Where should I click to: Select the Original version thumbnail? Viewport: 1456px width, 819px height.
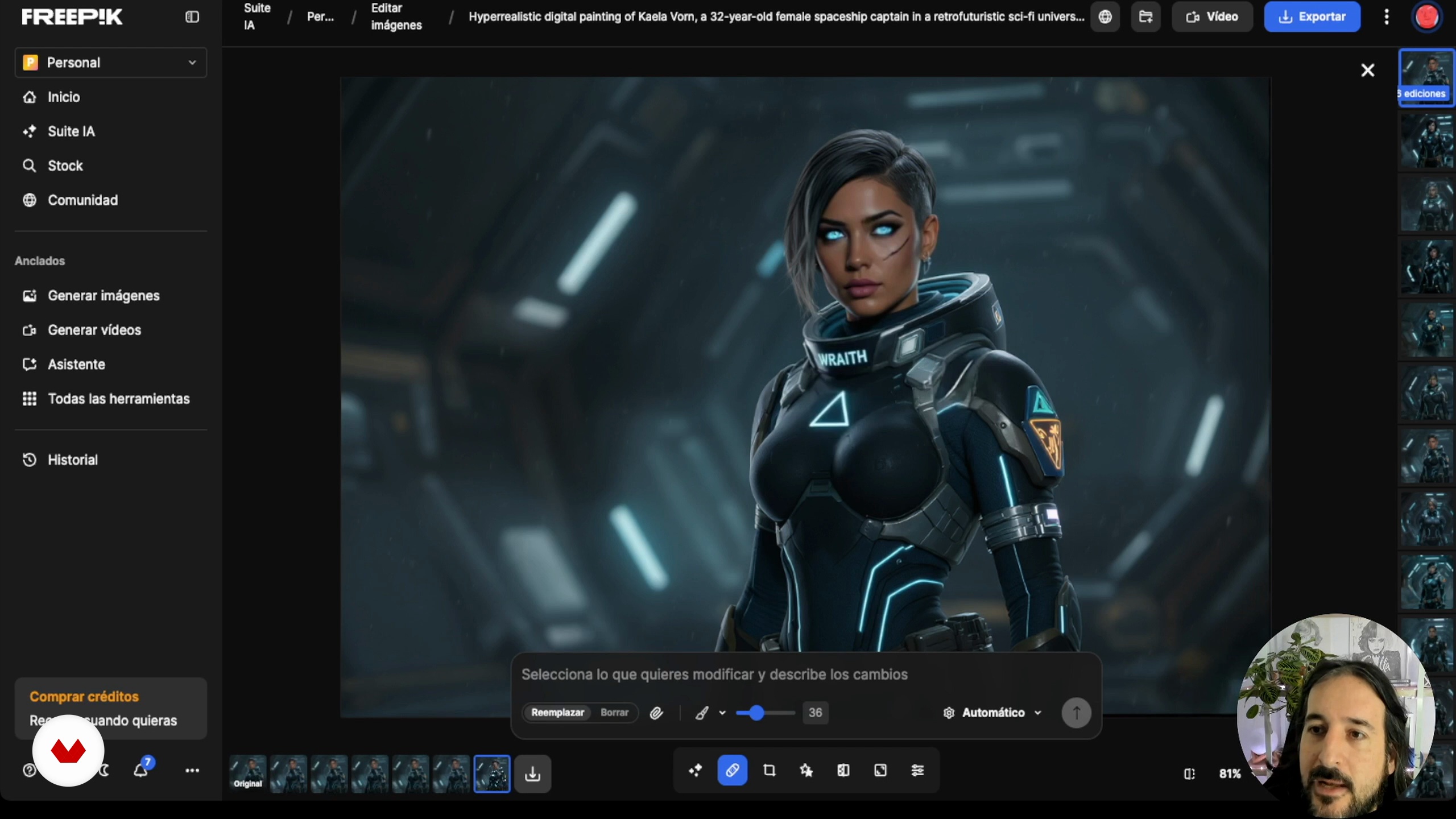click(248, 773)
